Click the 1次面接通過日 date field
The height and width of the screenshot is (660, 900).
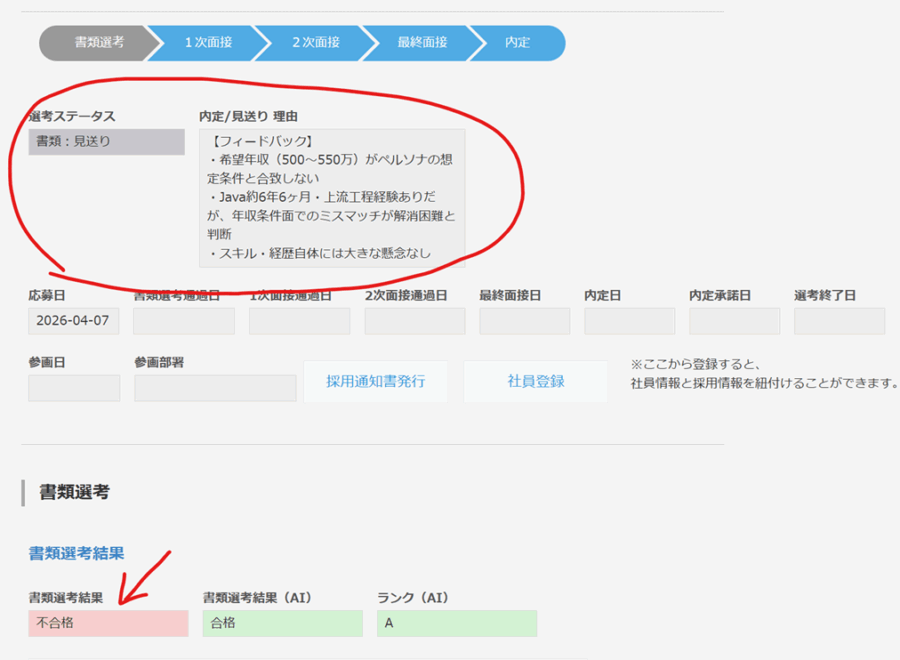pos(299,321)
